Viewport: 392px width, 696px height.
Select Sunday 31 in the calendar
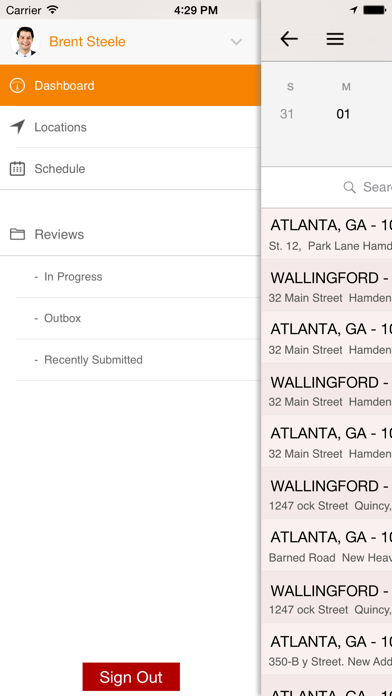pyautogui.click(x=287, y=114)
